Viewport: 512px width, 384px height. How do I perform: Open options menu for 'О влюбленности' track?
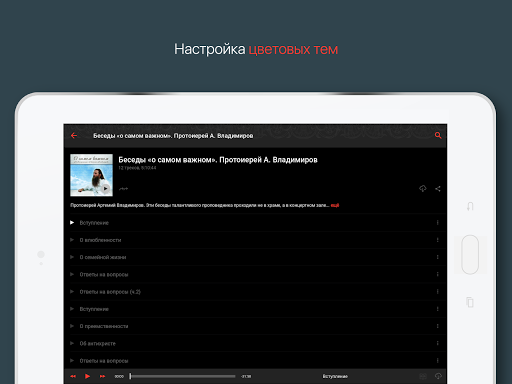point(437,240)
